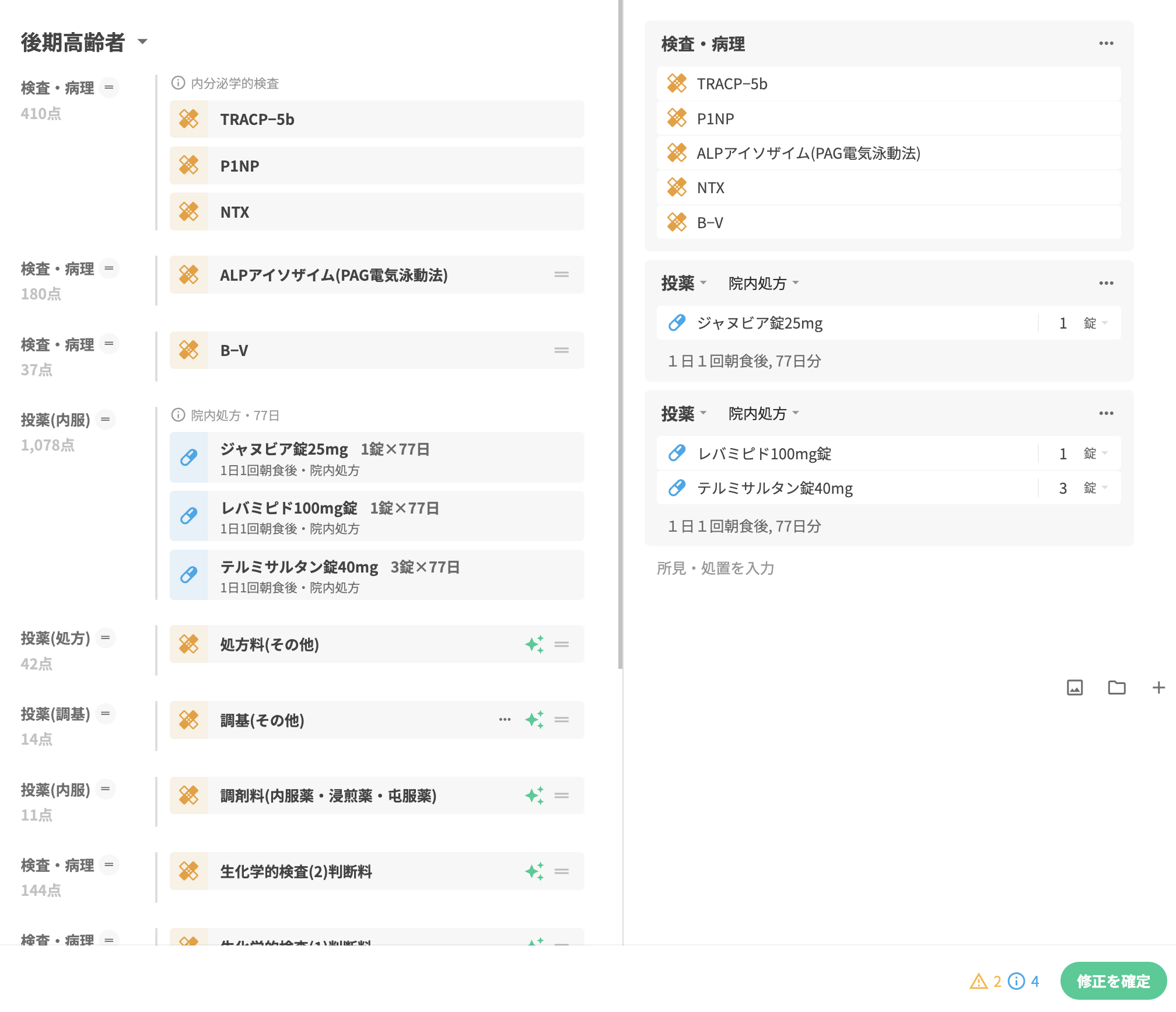Open the folder icon in the notes toolbar
This screenshot has height=1012, width=1176.
click(1116, 688)
